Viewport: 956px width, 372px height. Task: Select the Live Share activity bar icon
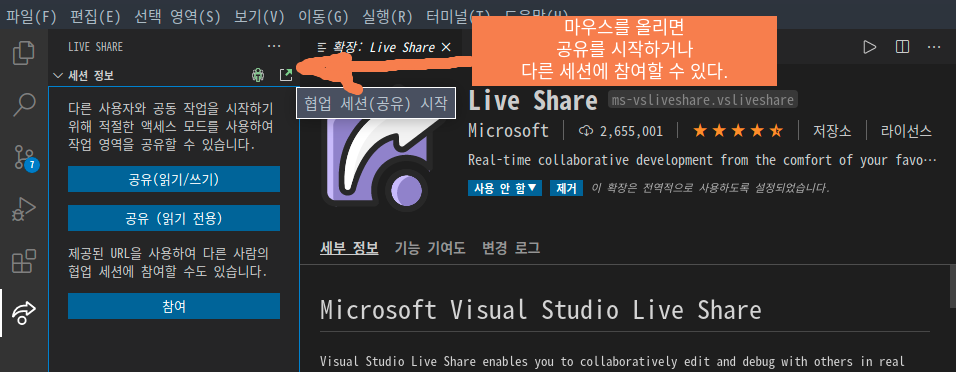(24, 312)
